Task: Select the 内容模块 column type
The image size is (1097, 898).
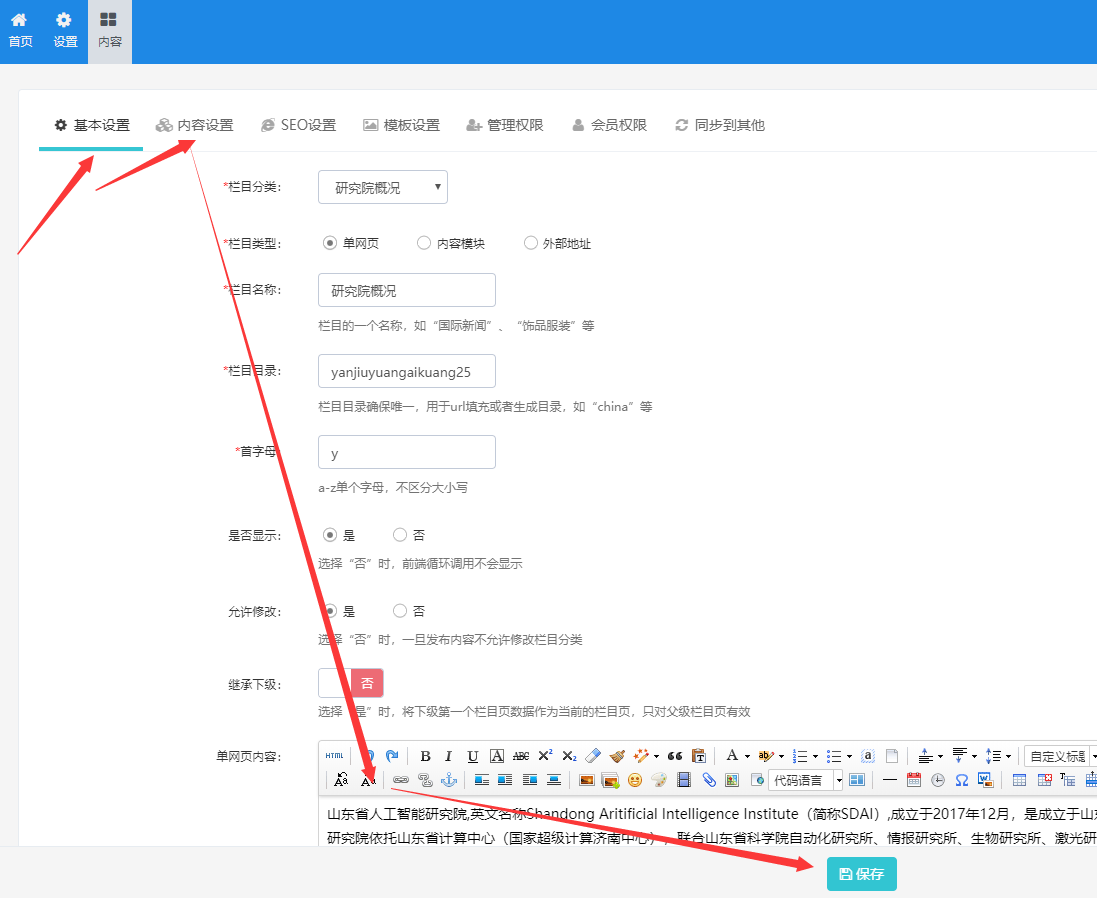Action: tap(424, 243)
